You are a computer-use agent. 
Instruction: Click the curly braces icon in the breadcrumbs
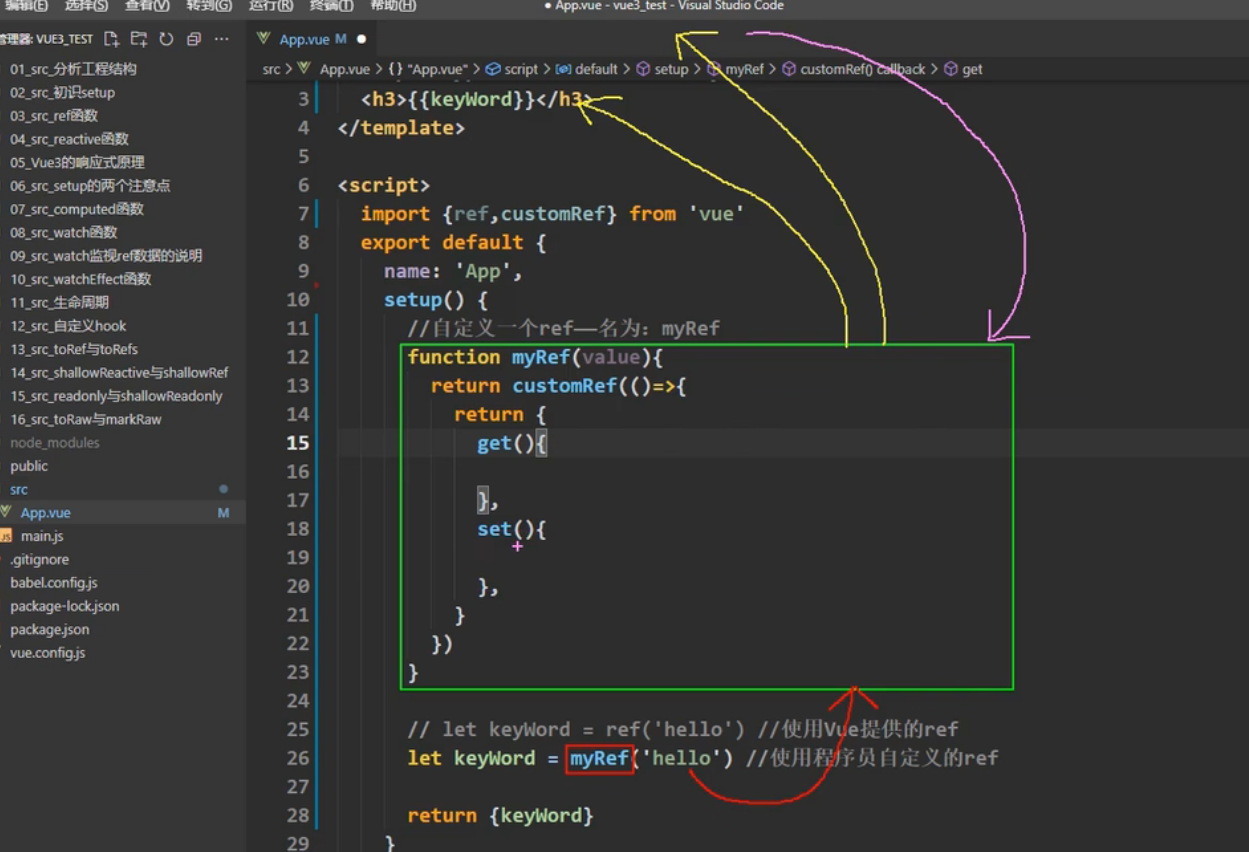point(395,69)
